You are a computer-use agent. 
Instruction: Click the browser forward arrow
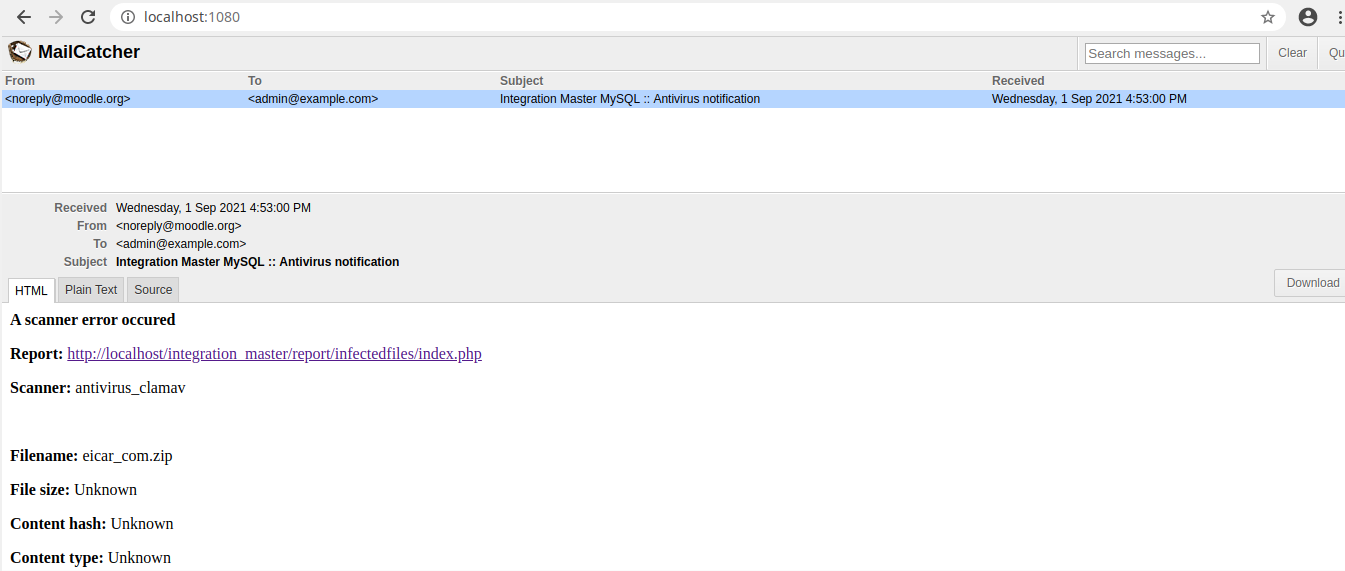[56, 17]
